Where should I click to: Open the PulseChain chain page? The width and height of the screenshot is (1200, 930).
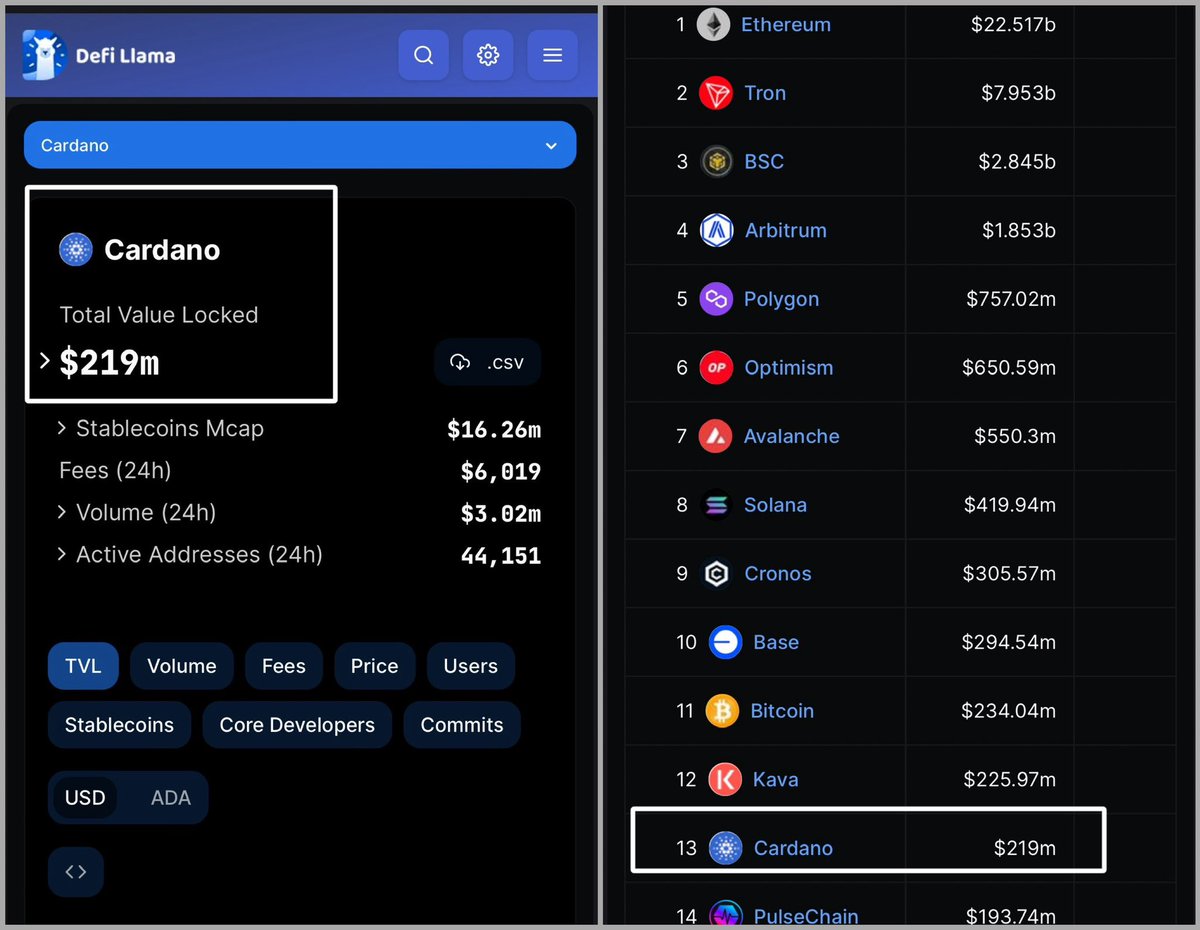click(x=806, y=915)
